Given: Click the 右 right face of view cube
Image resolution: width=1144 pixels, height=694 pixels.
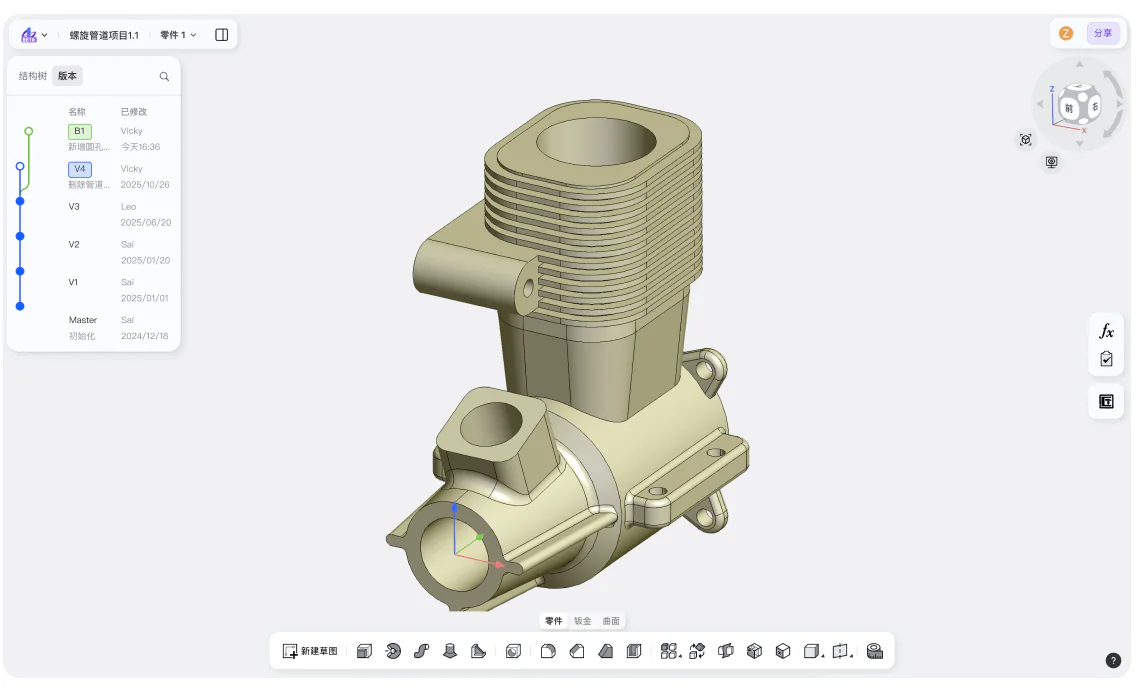Looking at the screenshot, I should tap(1094, 107).
